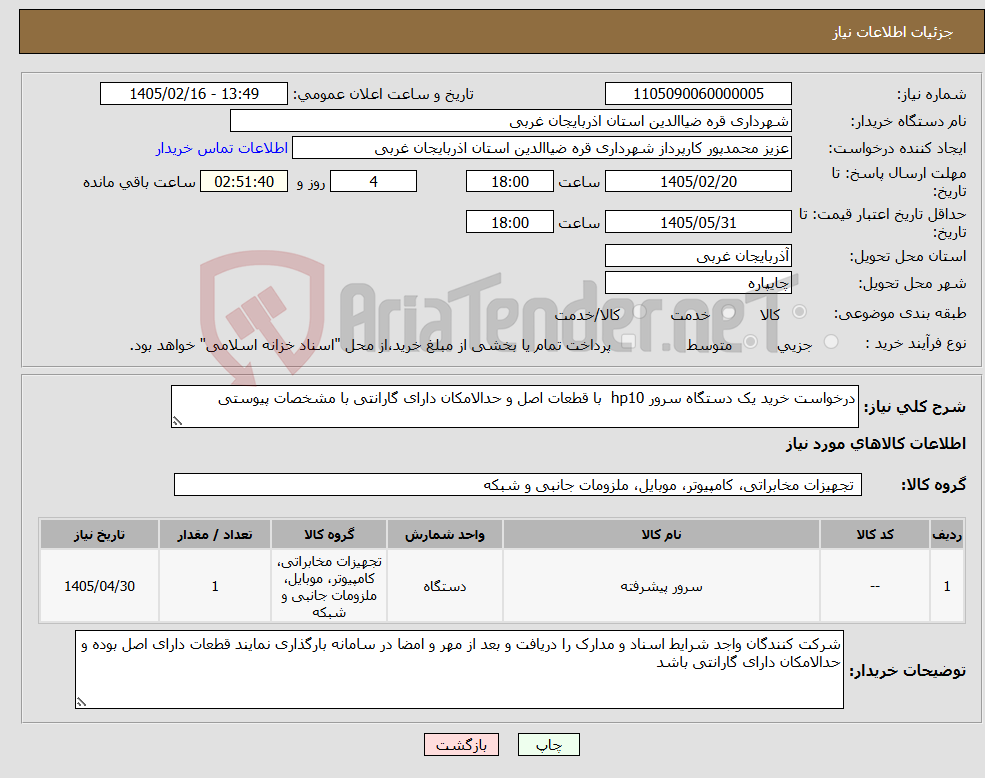Select the کالا radio button

(x=800, y=312)
